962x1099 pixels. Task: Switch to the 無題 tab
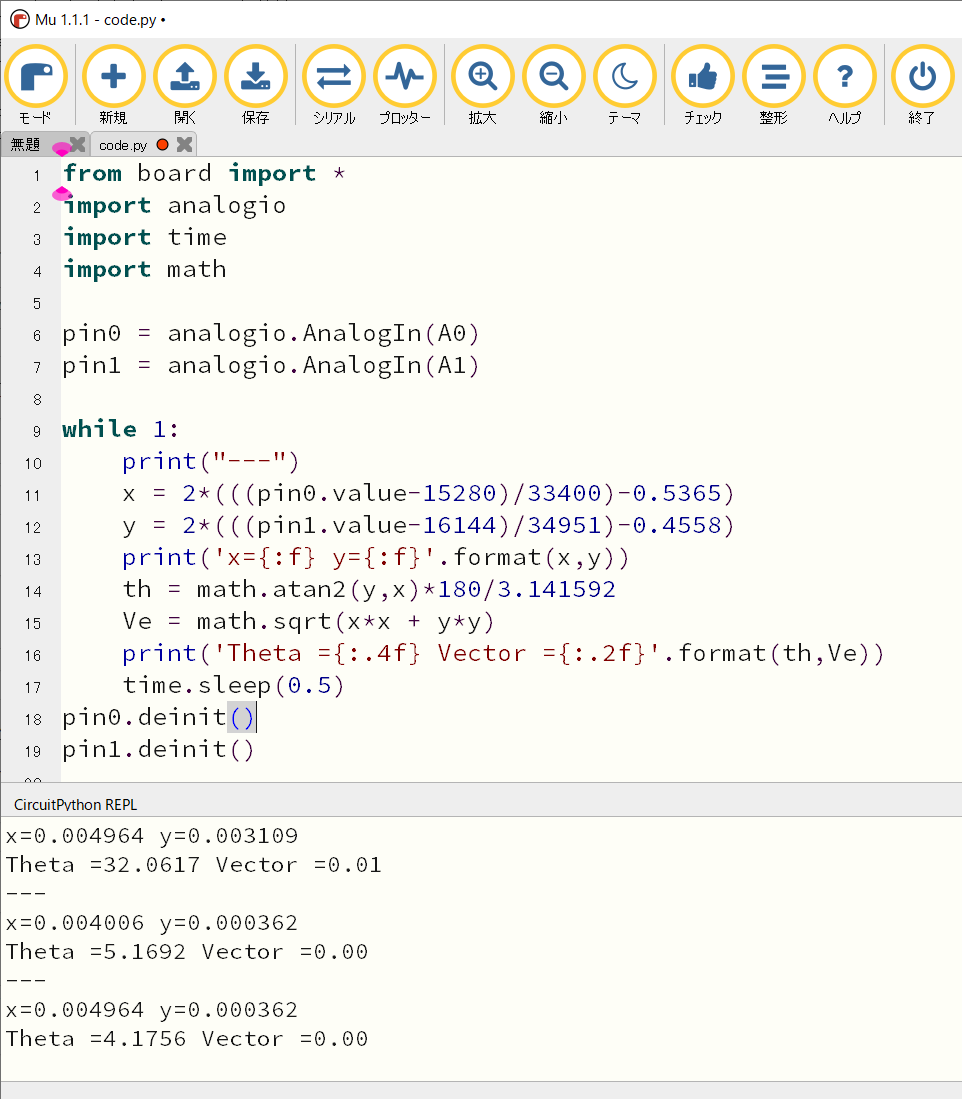26,145
